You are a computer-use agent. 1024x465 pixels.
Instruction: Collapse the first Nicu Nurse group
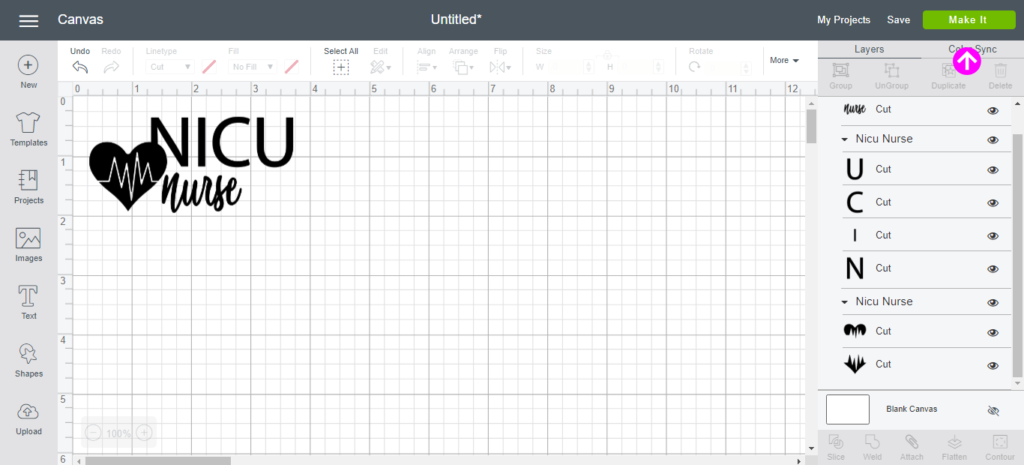[845, 139]
